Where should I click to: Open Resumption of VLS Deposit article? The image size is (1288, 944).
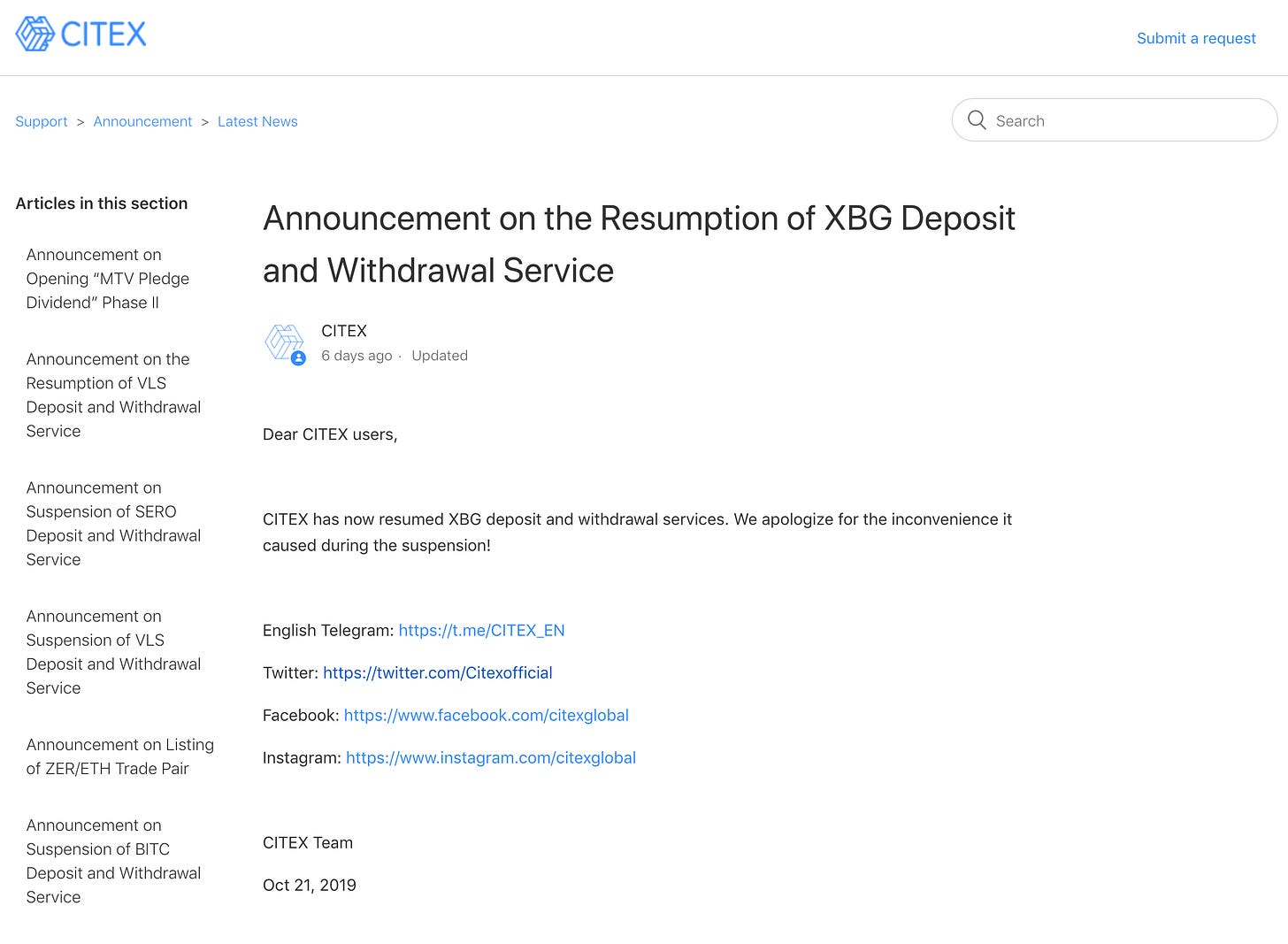(113, 395)
